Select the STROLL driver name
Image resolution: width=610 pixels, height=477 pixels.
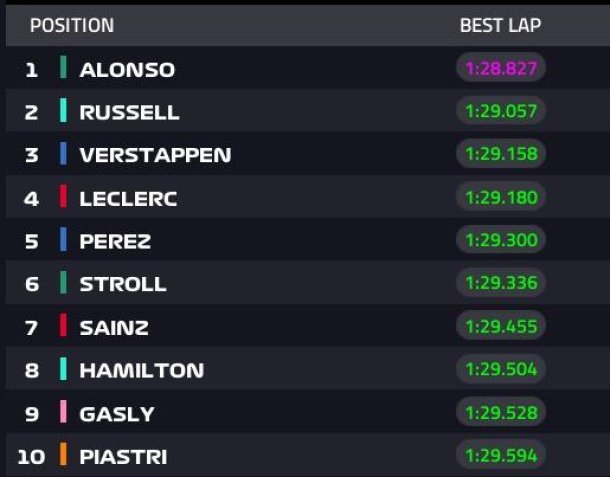(x=123, y=284)
